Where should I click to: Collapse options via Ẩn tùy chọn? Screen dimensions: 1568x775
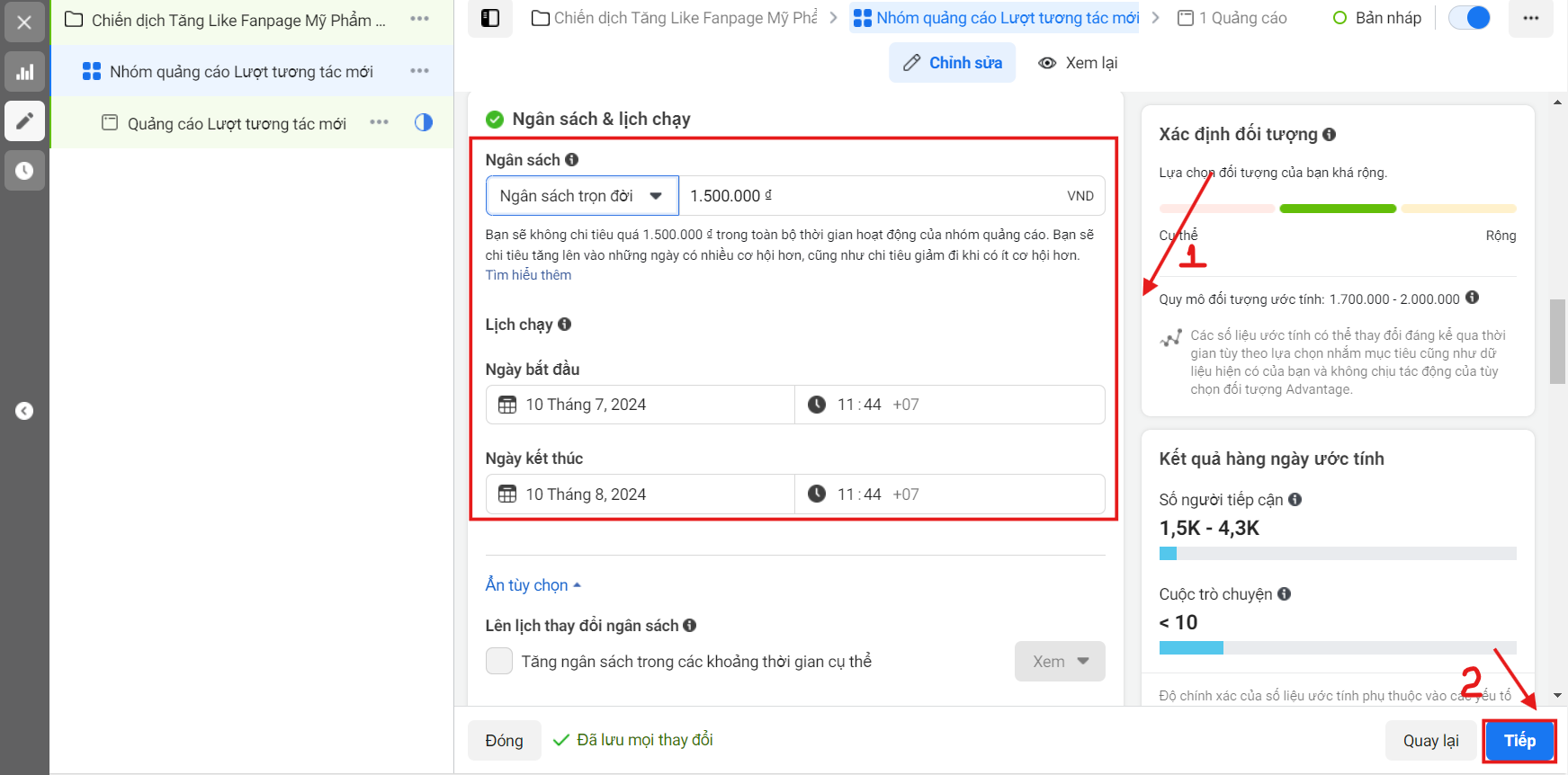[x=533, y=585]
